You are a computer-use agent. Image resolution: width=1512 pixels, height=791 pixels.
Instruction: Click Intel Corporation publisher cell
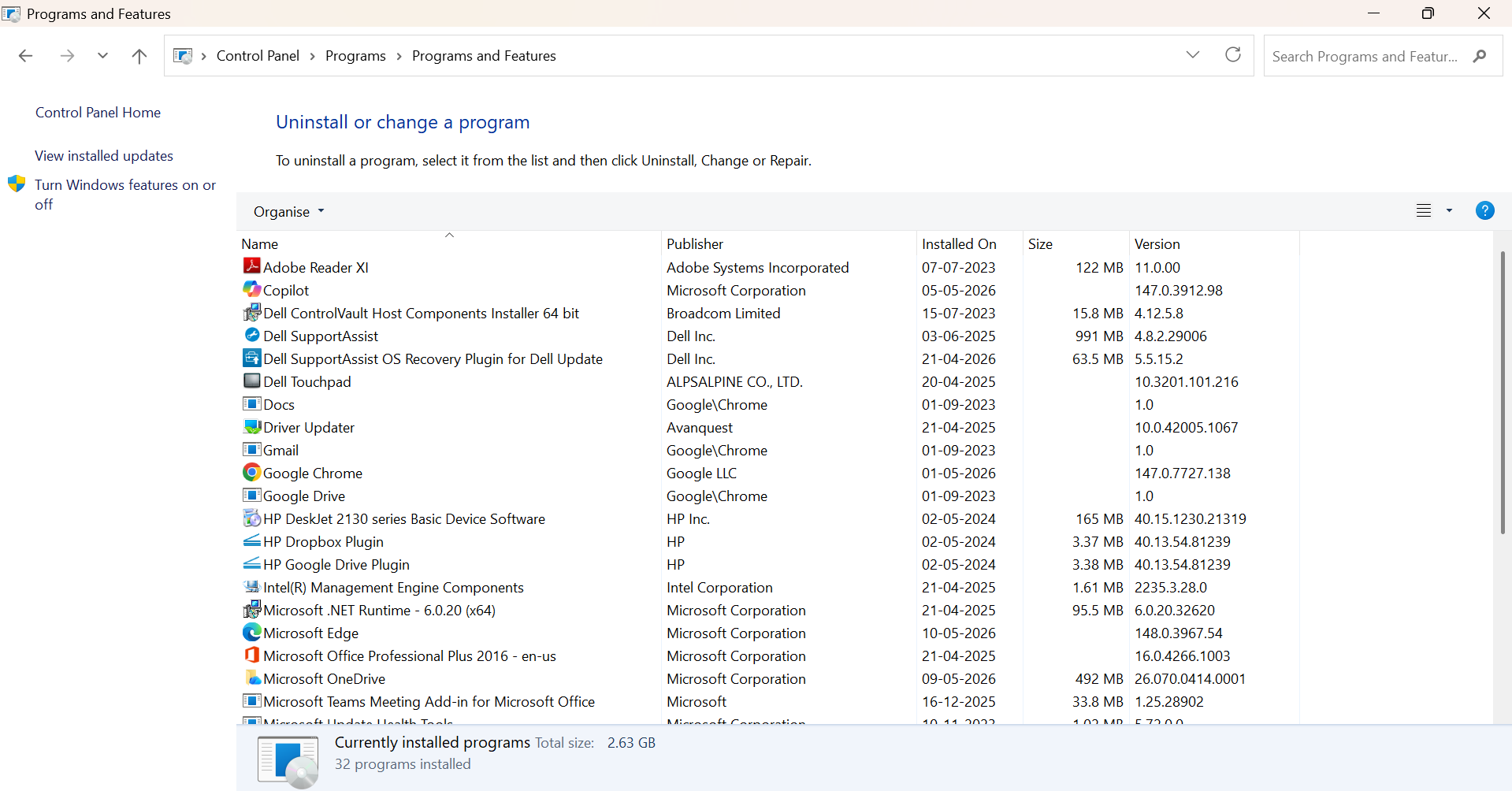pos(719,588)
